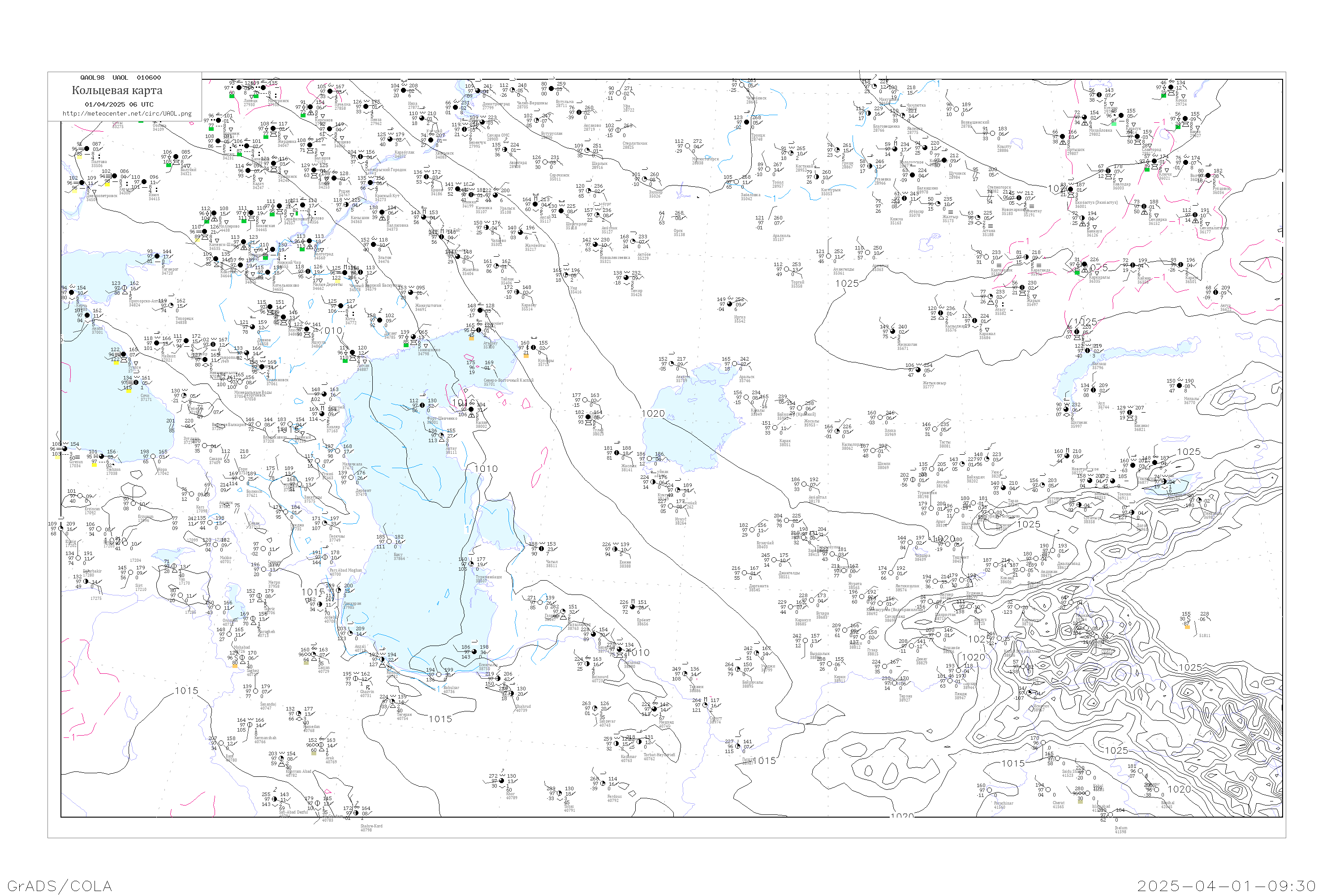
Task: Click the Атырау 35700 station circle
Action: [x=479, y=330]
